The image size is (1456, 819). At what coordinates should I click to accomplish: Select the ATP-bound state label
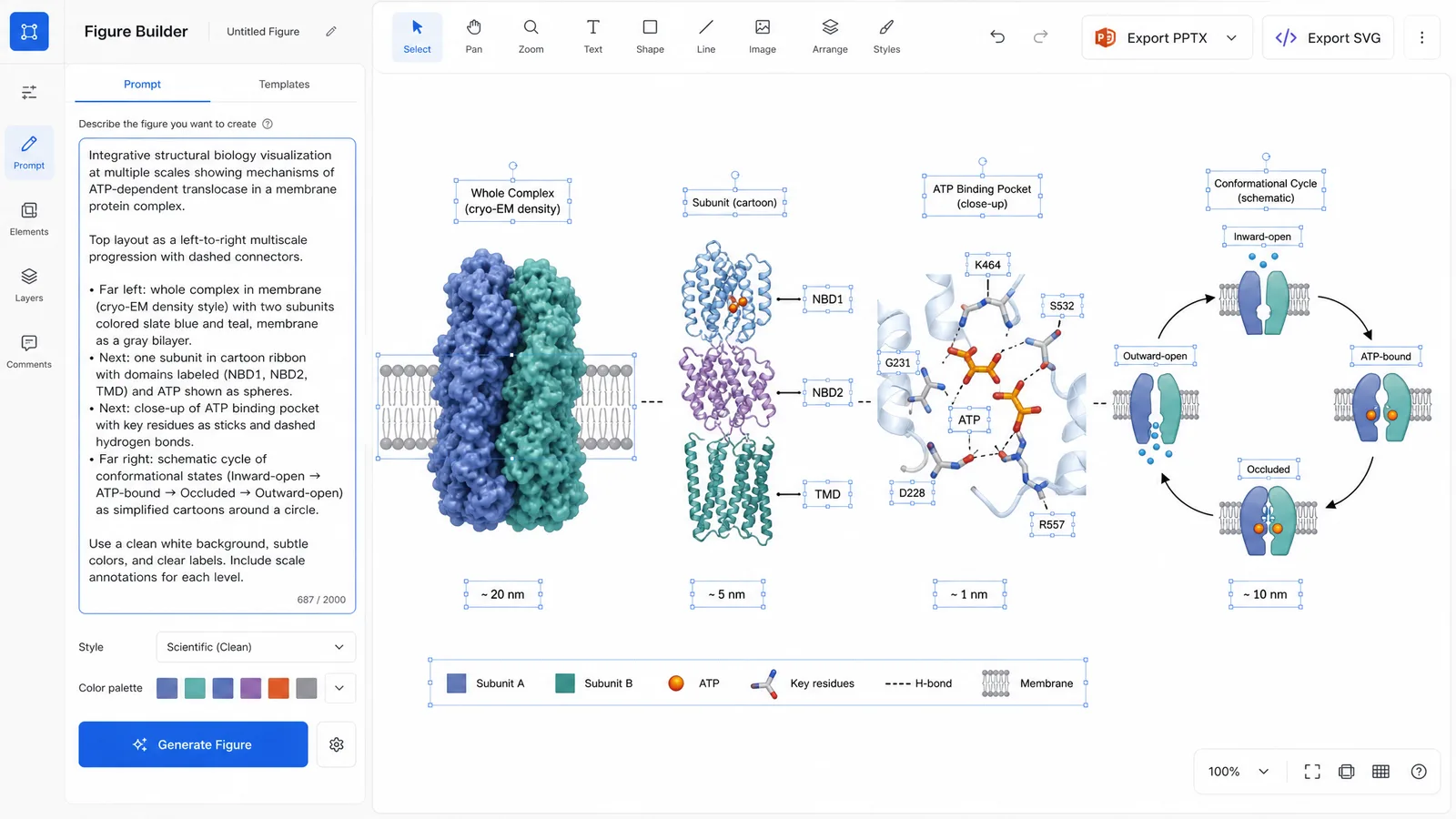point(1385,357)
